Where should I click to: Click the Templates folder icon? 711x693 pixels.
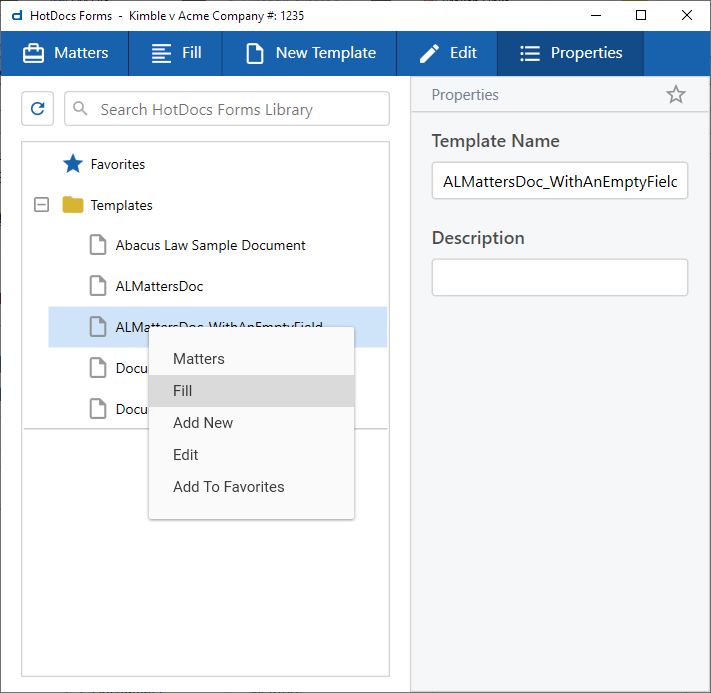[73, 205]
